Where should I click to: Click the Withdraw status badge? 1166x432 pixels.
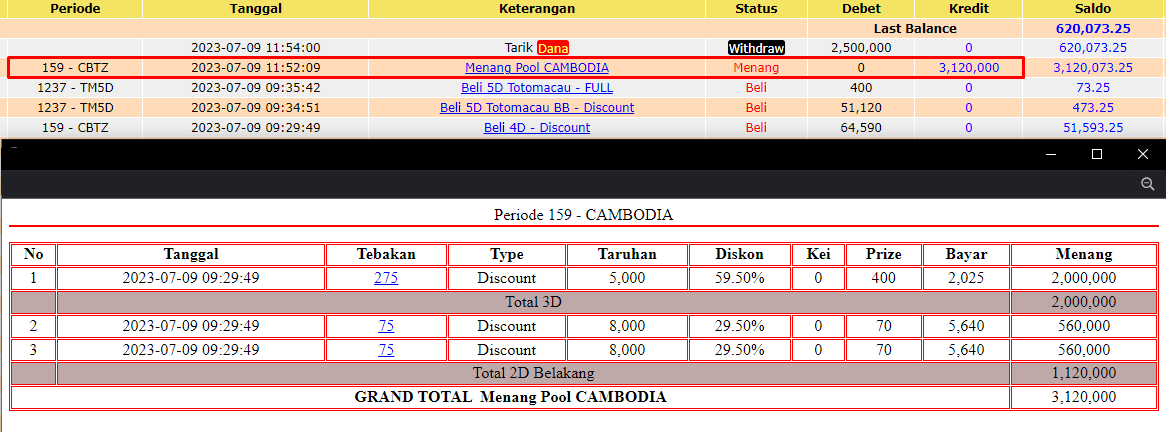coord(756,48)
